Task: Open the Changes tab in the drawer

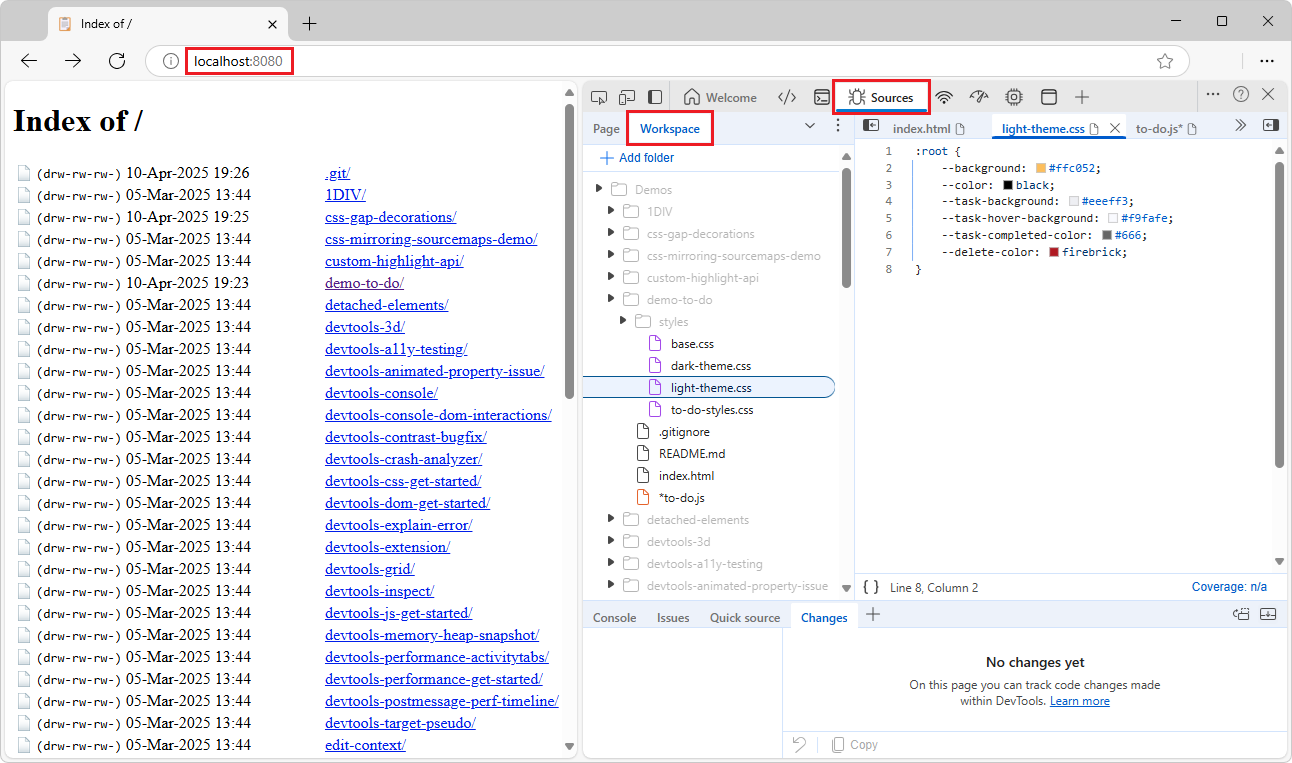Action: coord(823,617)
